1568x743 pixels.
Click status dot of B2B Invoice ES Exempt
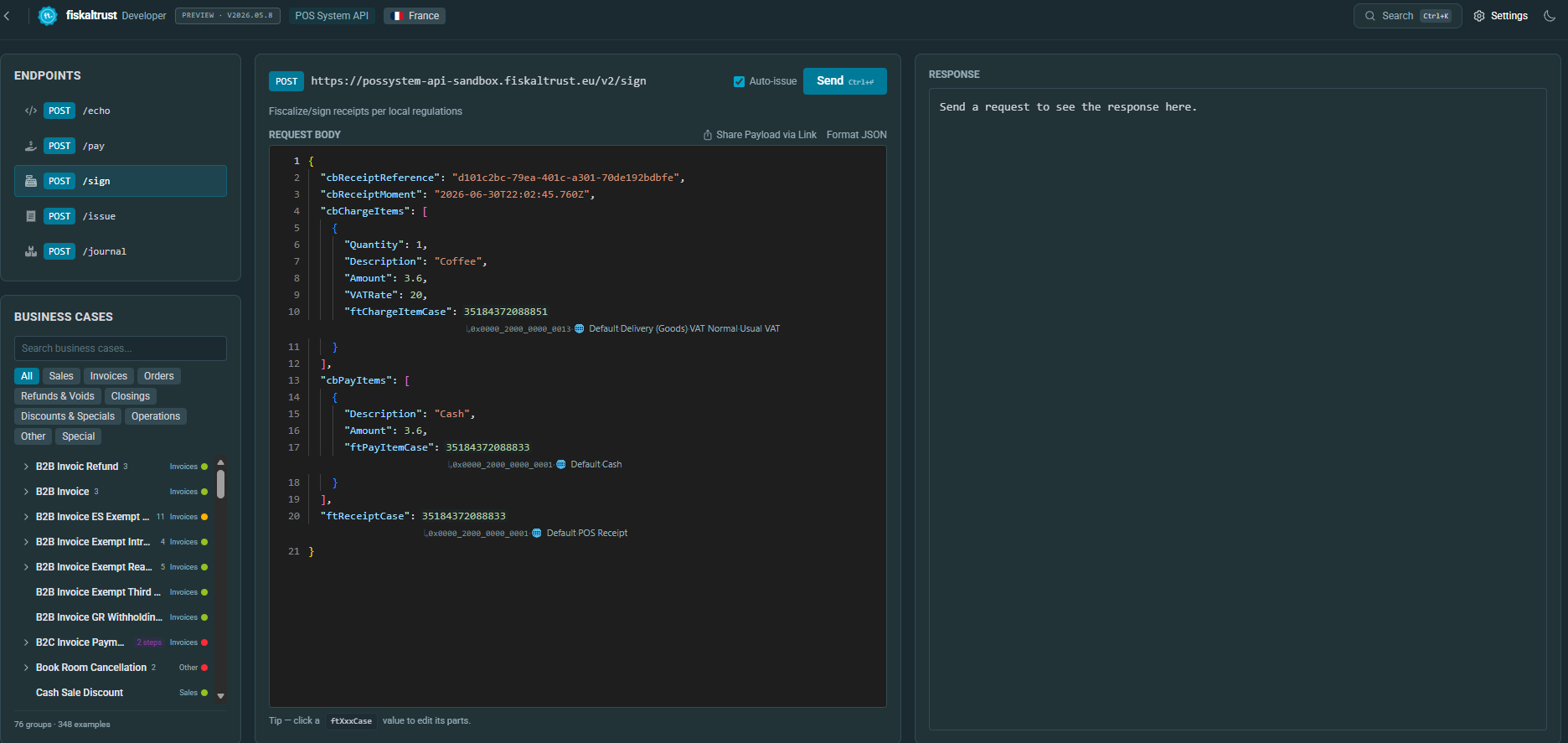204,517
